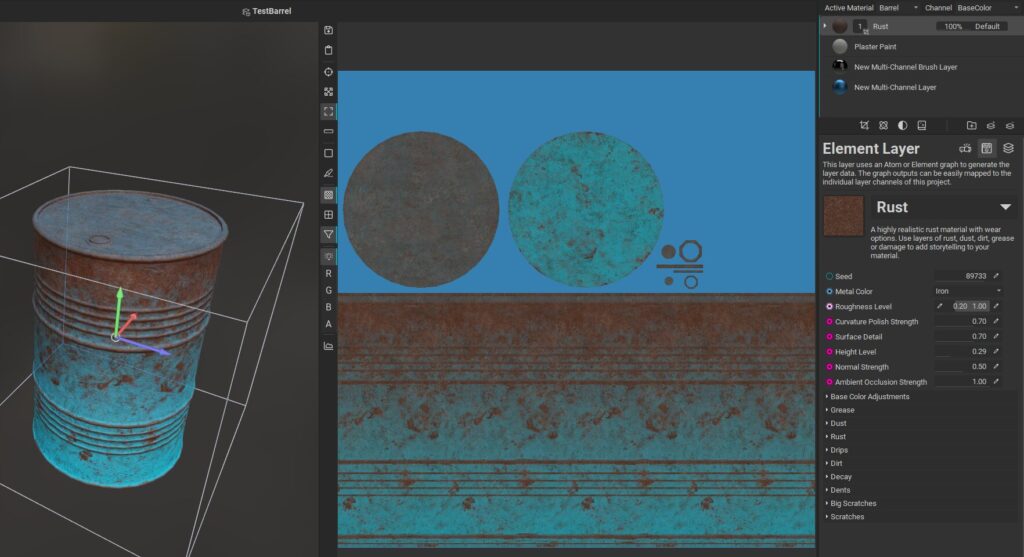The image size is (1024, 557).
Task: Click the funnel filter icon
Action: pos(328,234)
